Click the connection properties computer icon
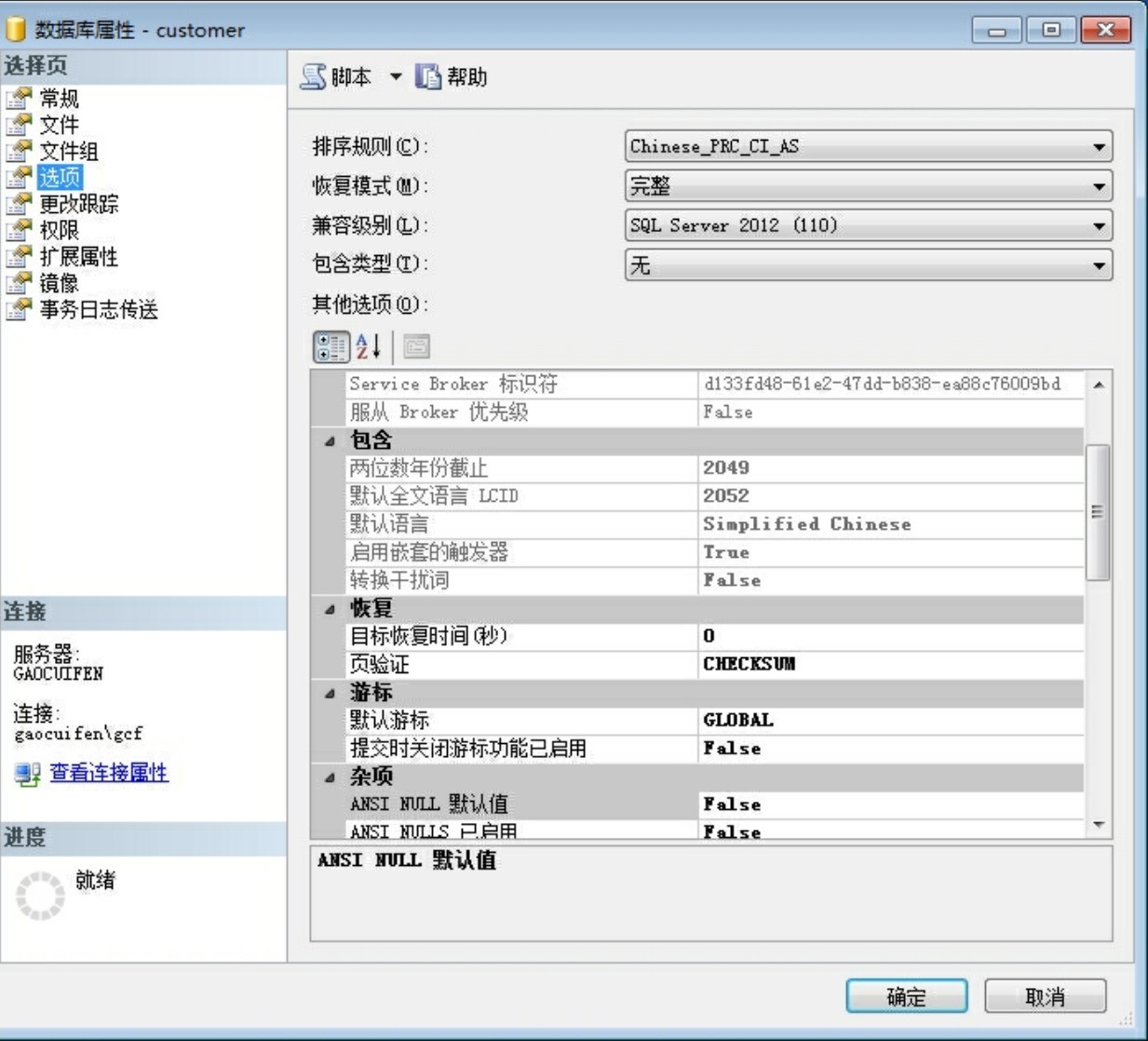Screen dimensions: 1148x1041 coord(27,773)
